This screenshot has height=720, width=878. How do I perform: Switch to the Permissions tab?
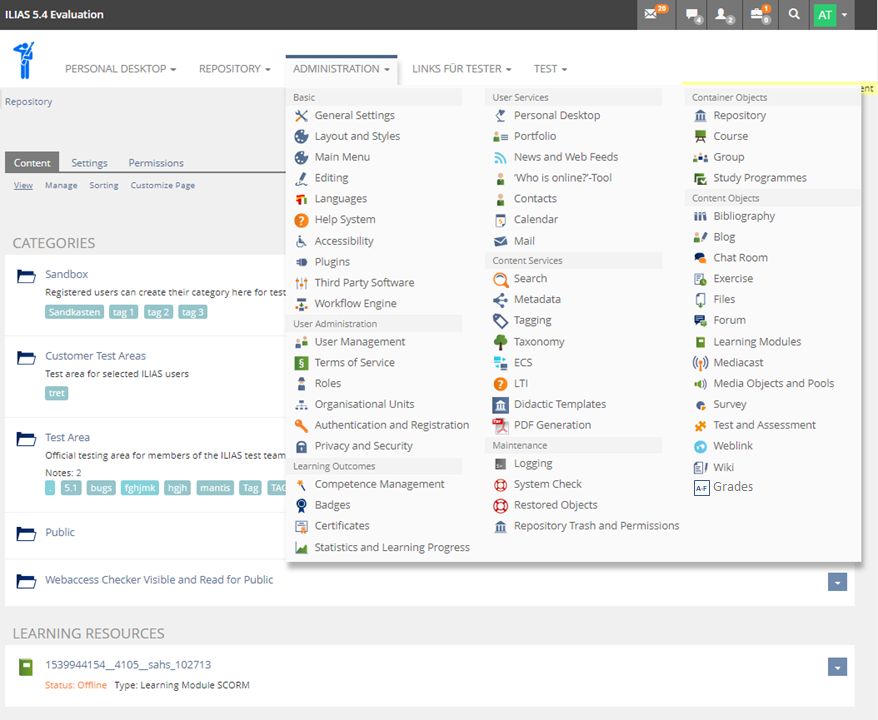click(156, 163)
